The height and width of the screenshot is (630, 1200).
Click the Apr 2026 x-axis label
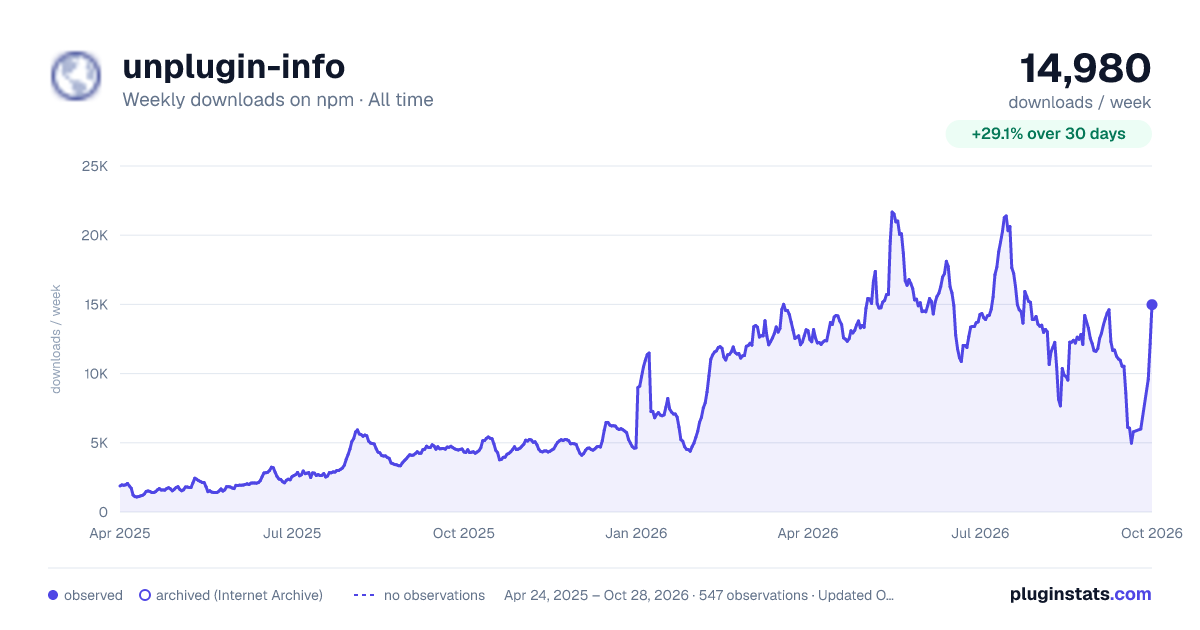tap(808, 533)
